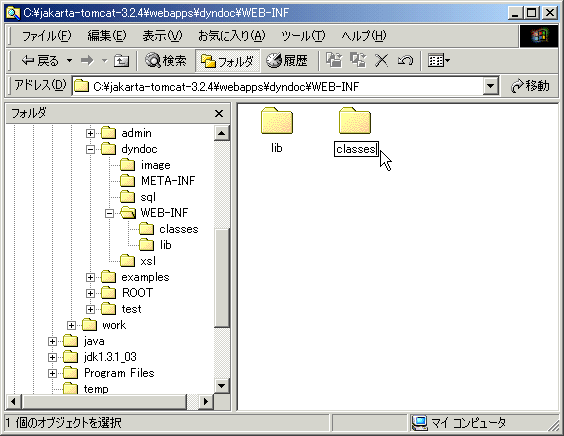
Task: Select lib folder in tree
Action: 165,245
